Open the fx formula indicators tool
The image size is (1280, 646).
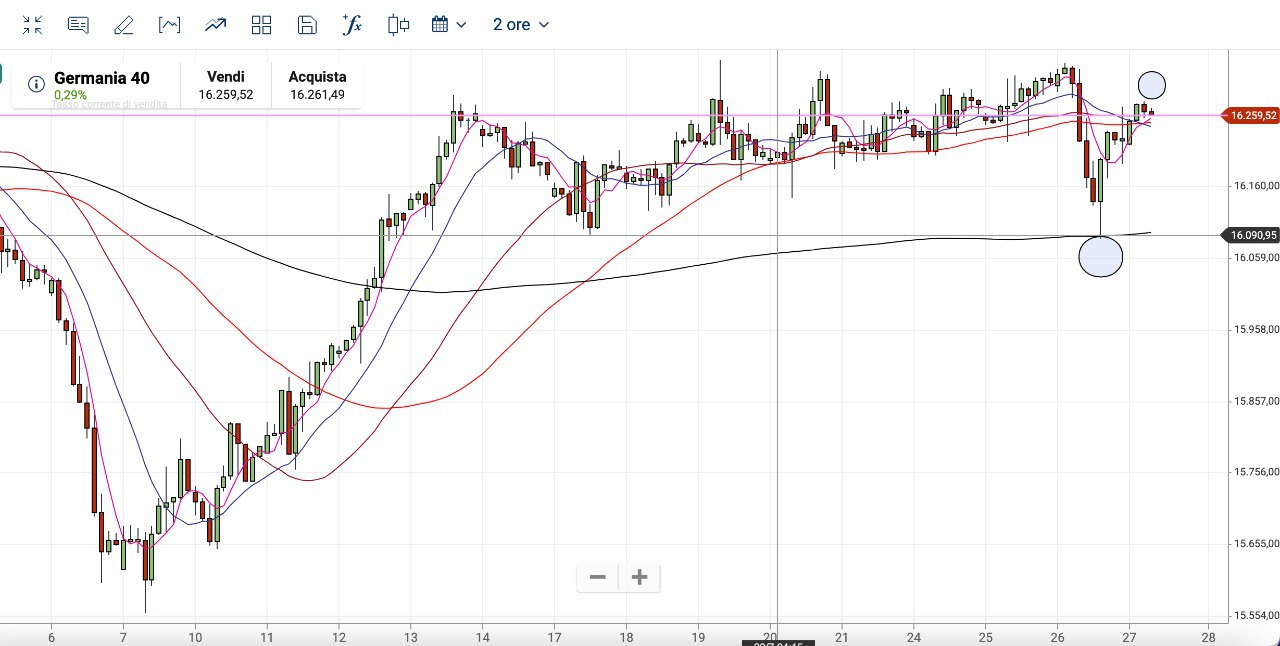tap(352, 25)
